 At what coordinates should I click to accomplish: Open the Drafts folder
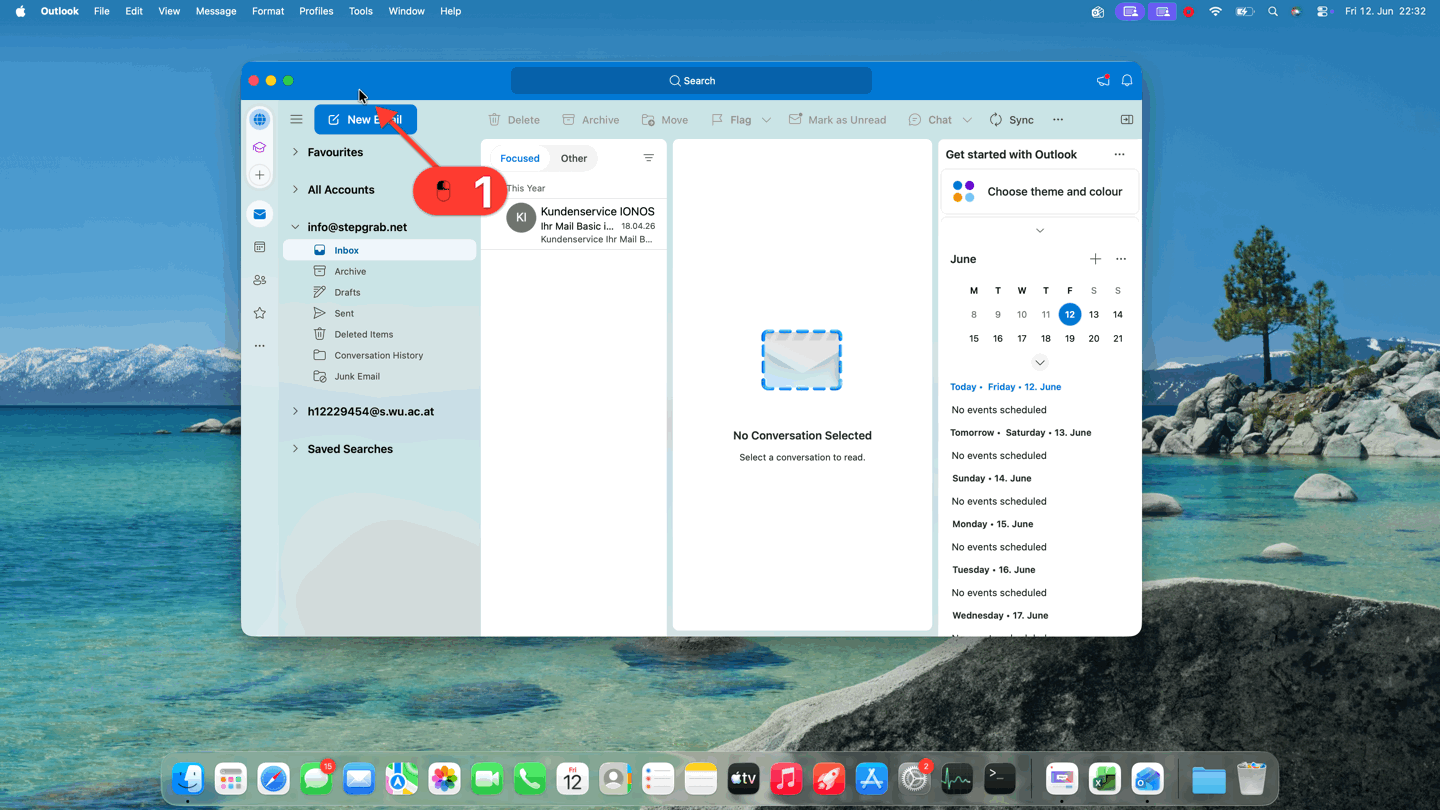[380, 292]
